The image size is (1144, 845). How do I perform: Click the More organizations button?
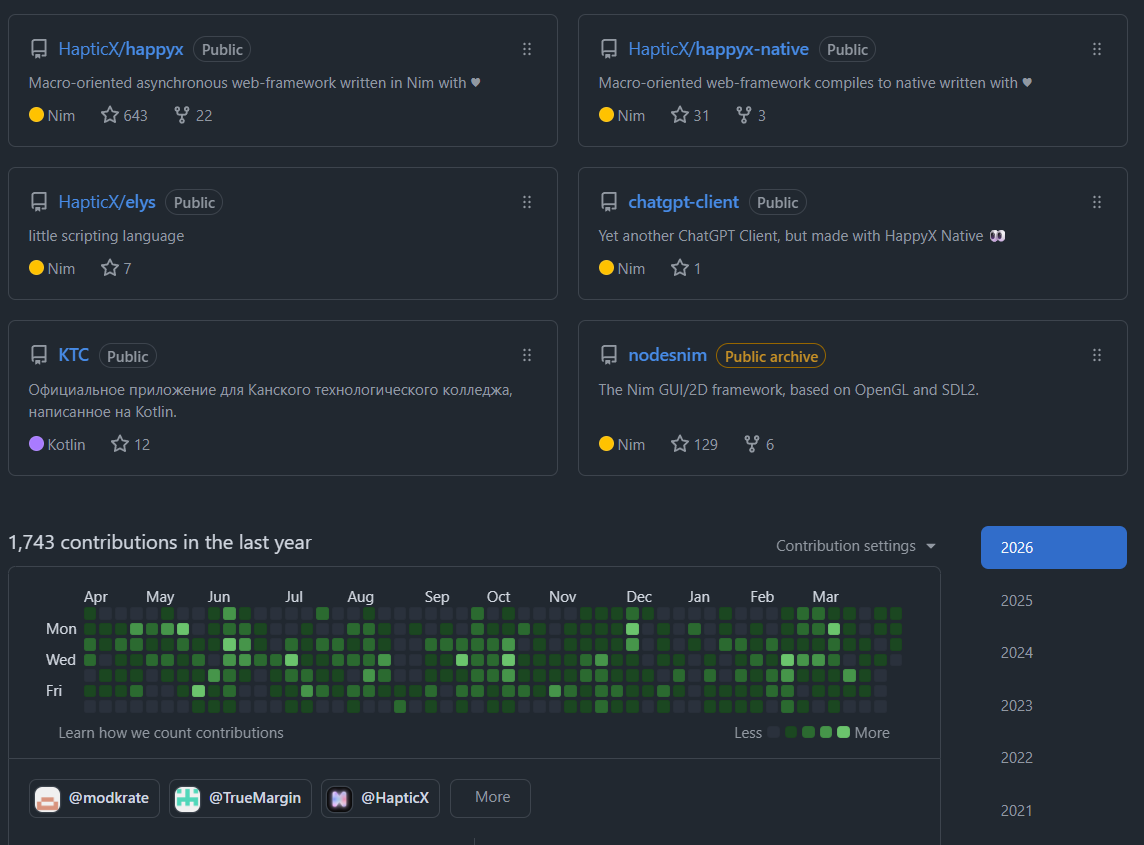pos(490,798)
